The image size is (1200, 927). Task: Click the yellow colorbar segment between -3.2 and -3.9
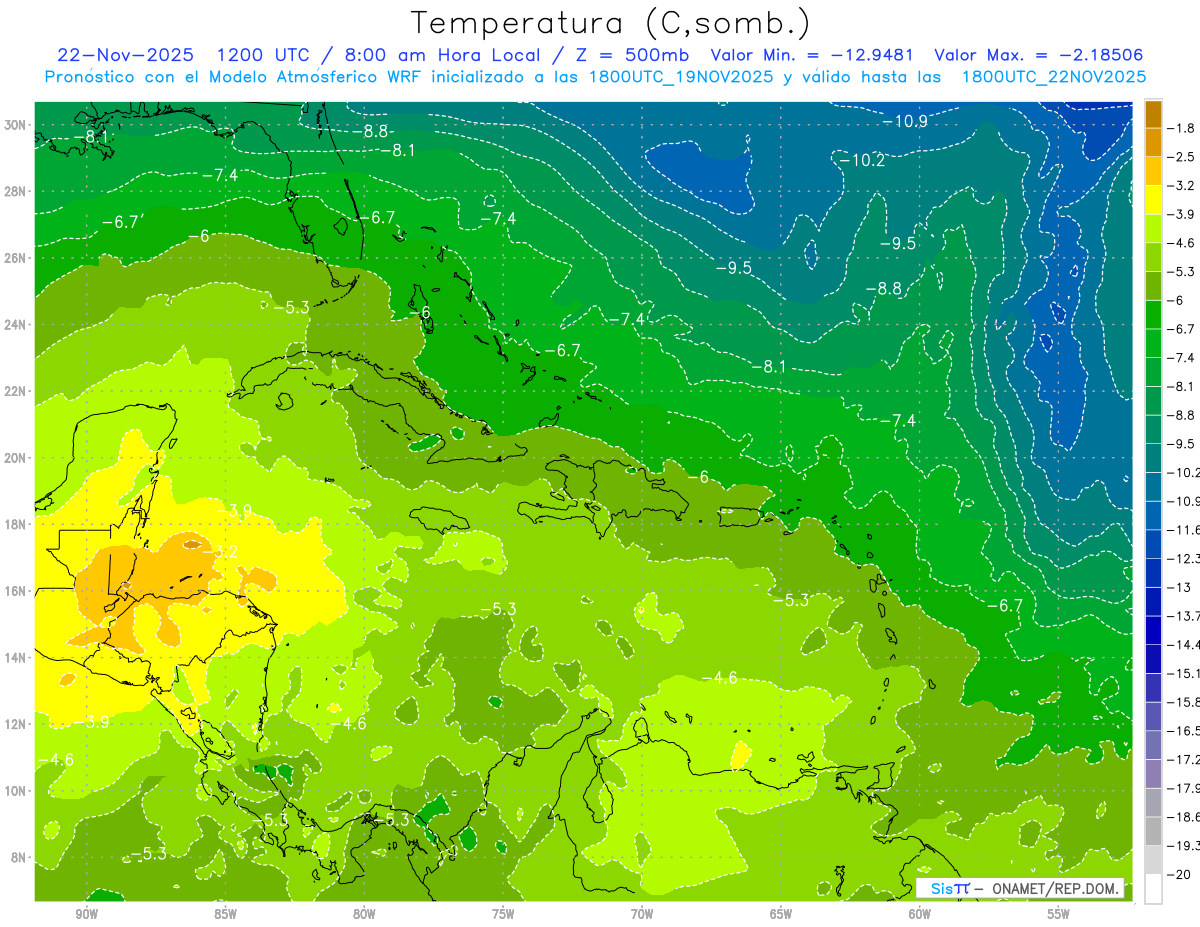coord(1153,200)
